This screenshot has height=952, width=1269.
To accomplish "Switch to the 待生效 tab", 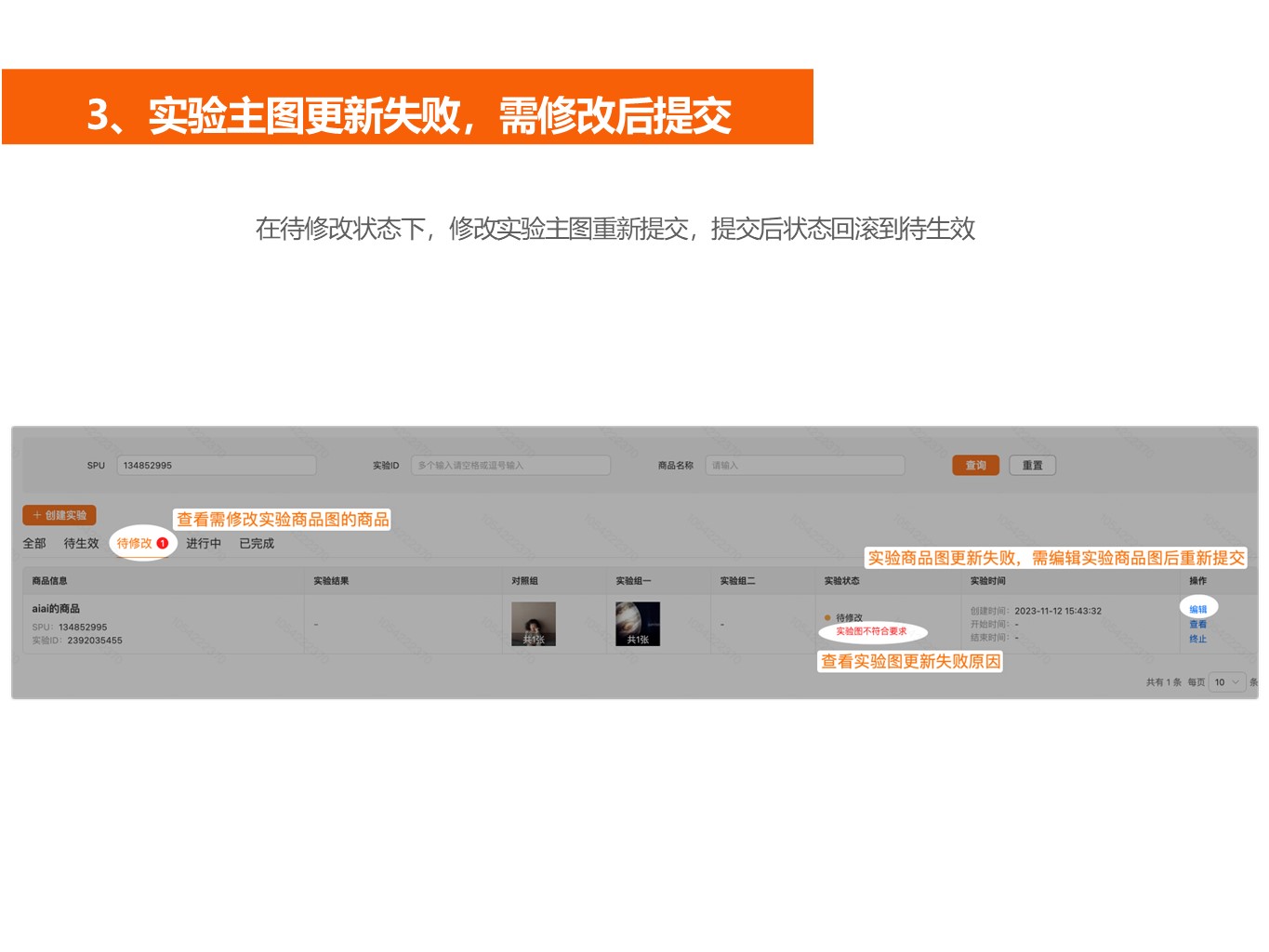I will (x=81, y=544).
